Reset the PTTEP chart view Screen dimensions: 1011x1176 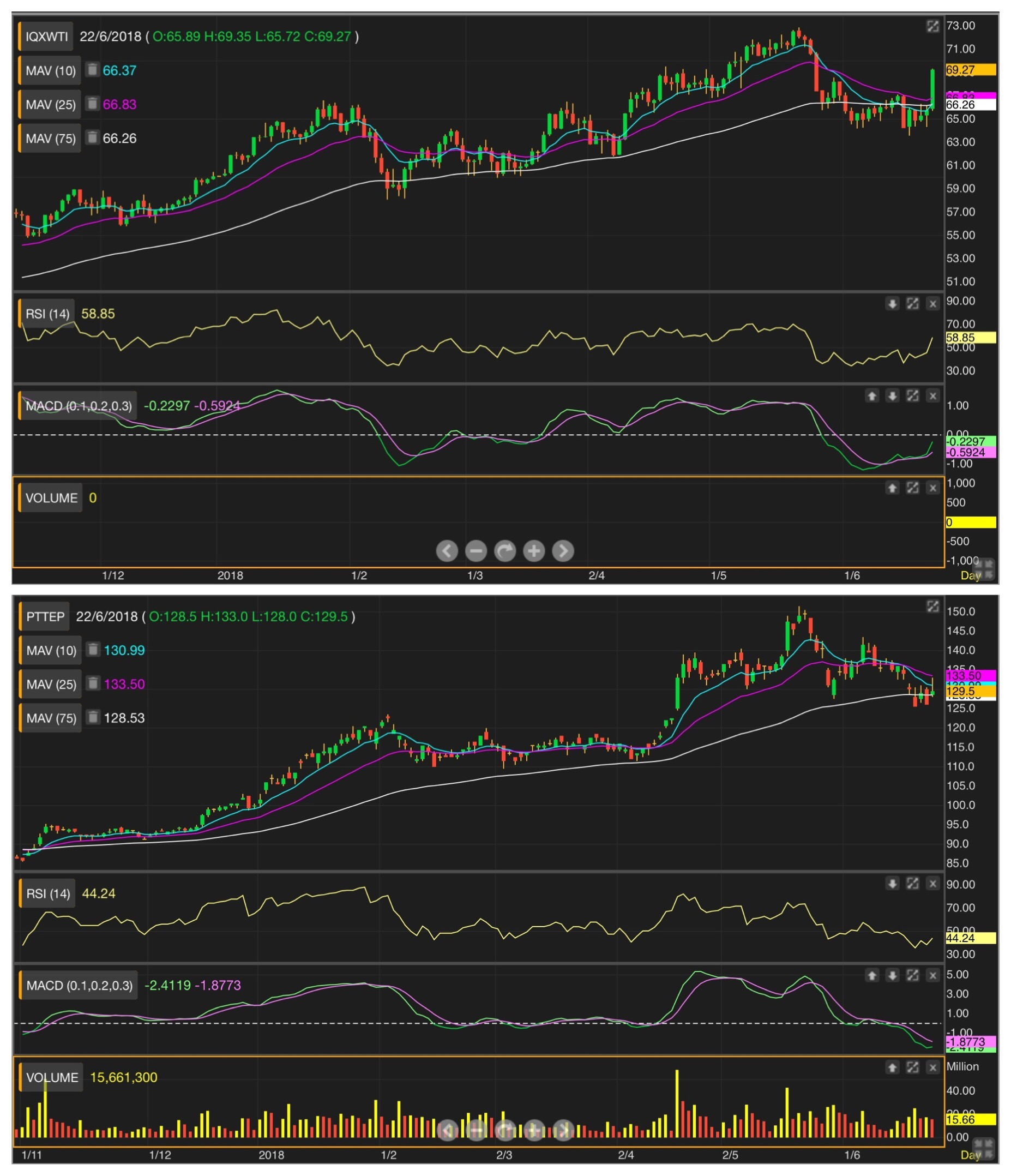coord(505,1130)
